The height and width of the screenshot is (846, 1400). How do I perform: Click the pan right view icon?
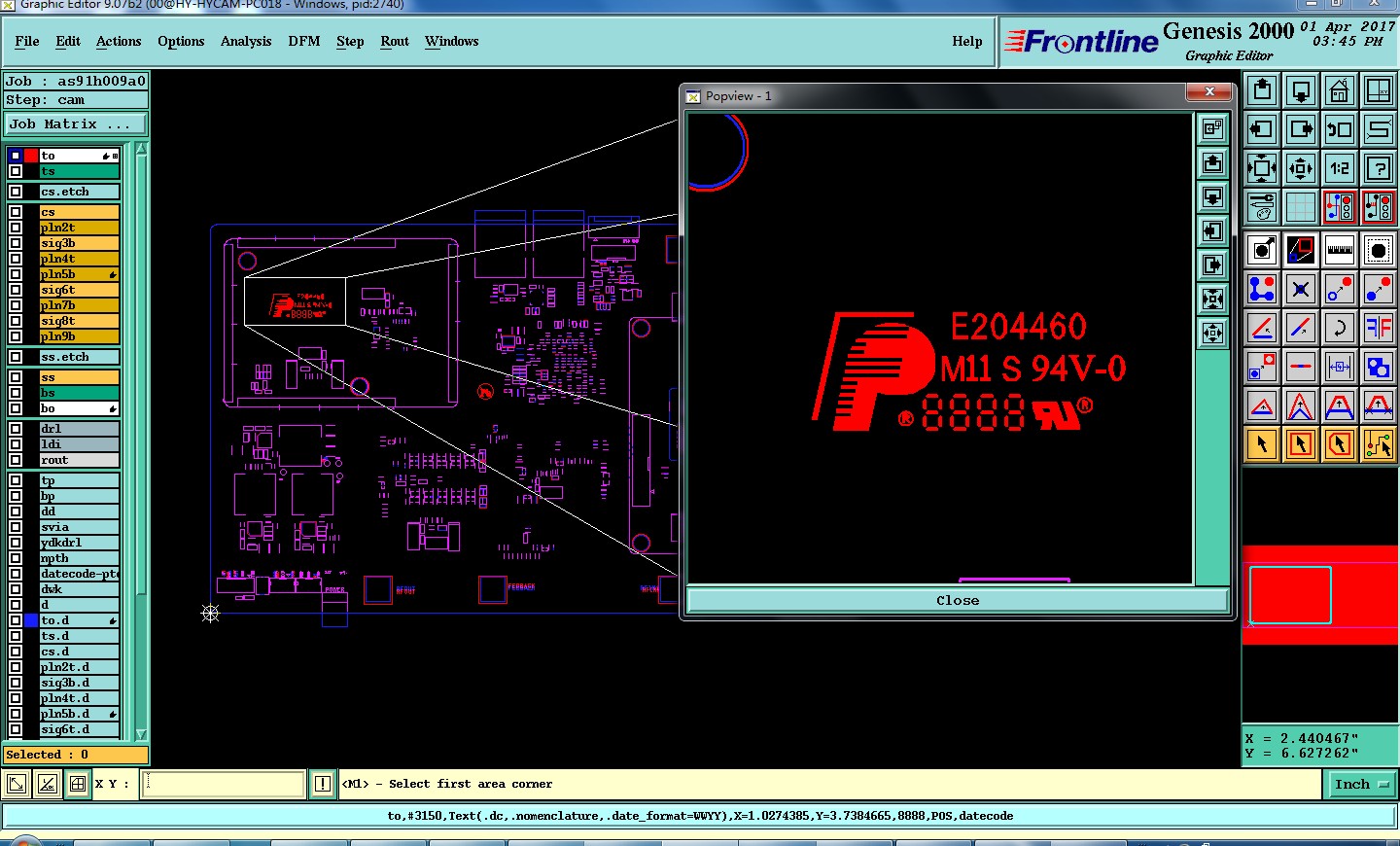[x=1301, y=129]
